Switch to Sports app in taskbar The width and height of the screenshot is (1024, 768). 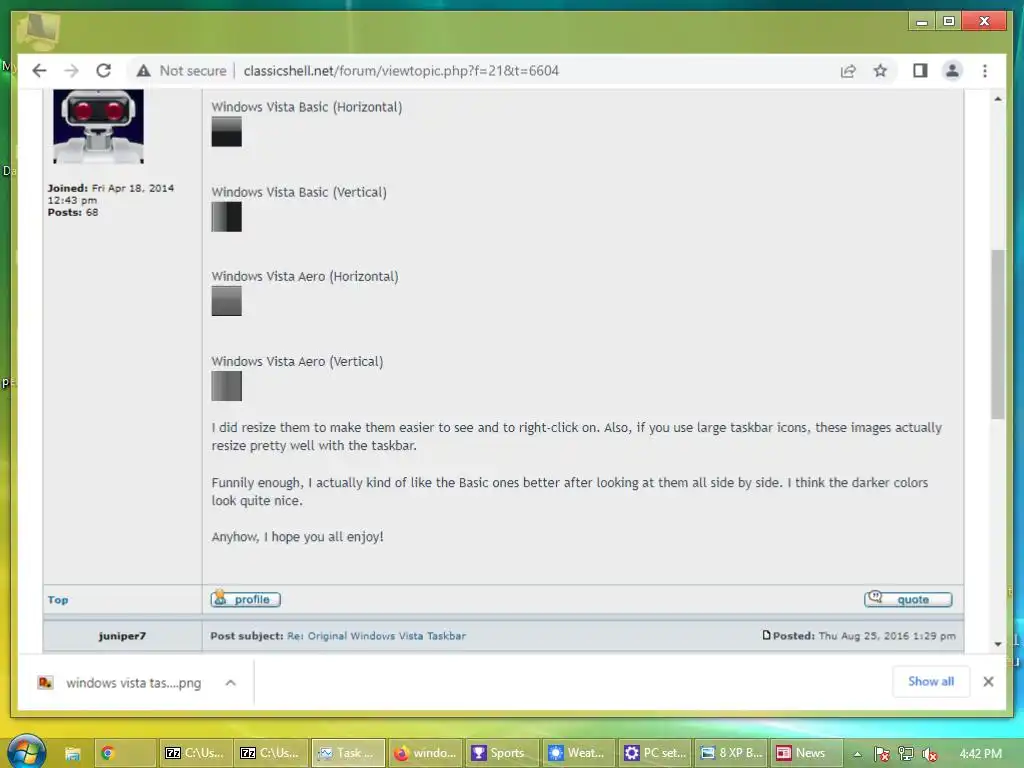pyautogui.click(x=501, y=753)
